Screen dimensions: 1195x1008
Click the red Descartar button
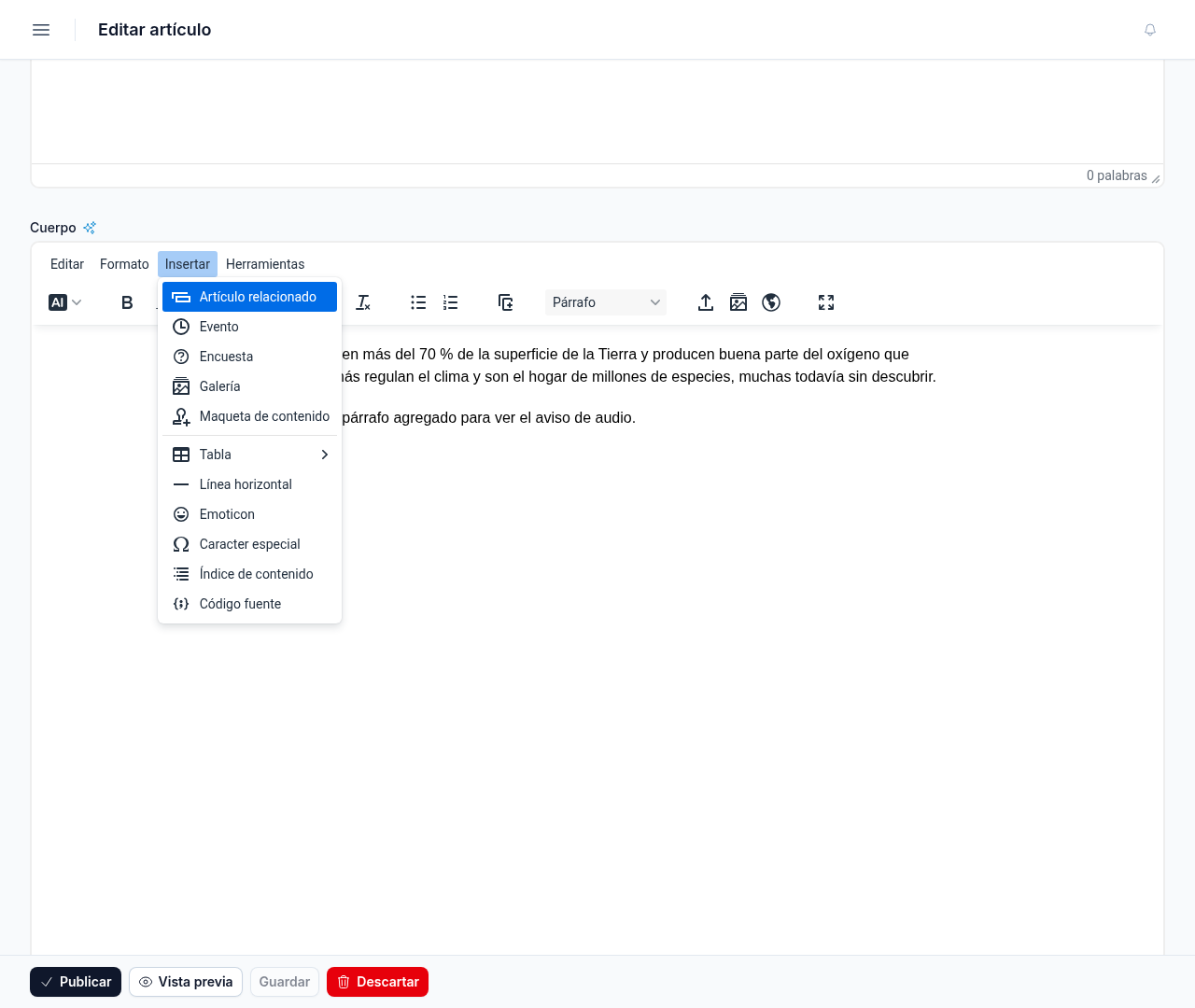[x=377, y=982]
